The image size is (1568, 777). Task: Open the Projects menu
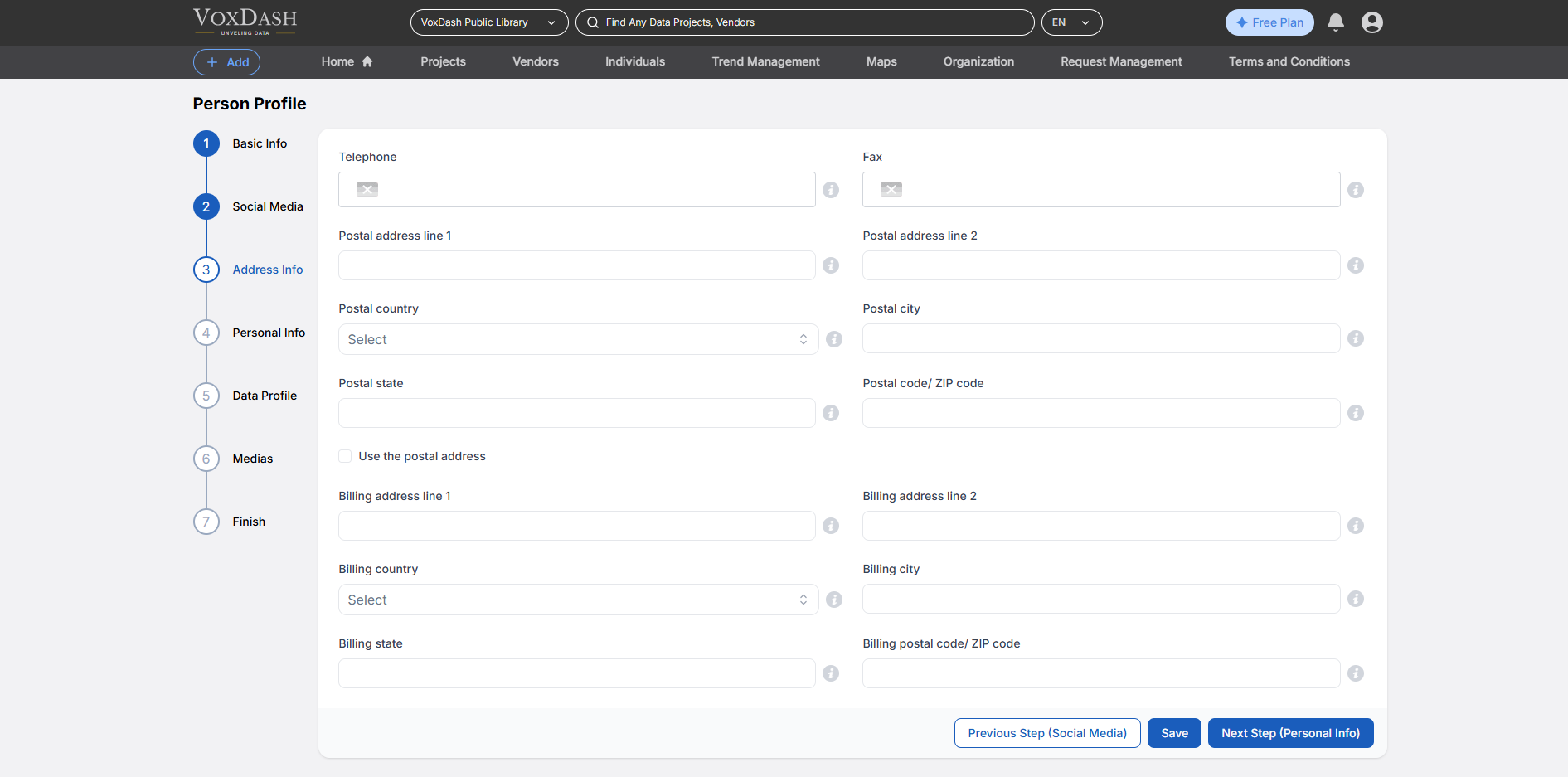point(443,61)
